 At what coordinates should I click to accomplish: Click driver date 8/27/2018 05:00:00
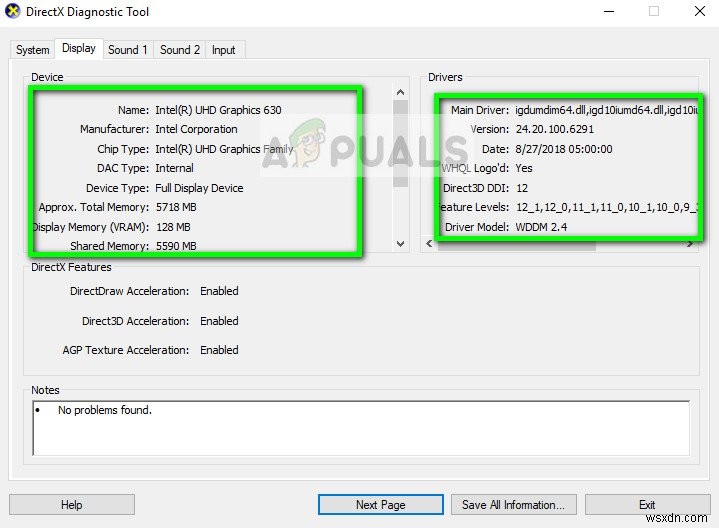point(564,149)
